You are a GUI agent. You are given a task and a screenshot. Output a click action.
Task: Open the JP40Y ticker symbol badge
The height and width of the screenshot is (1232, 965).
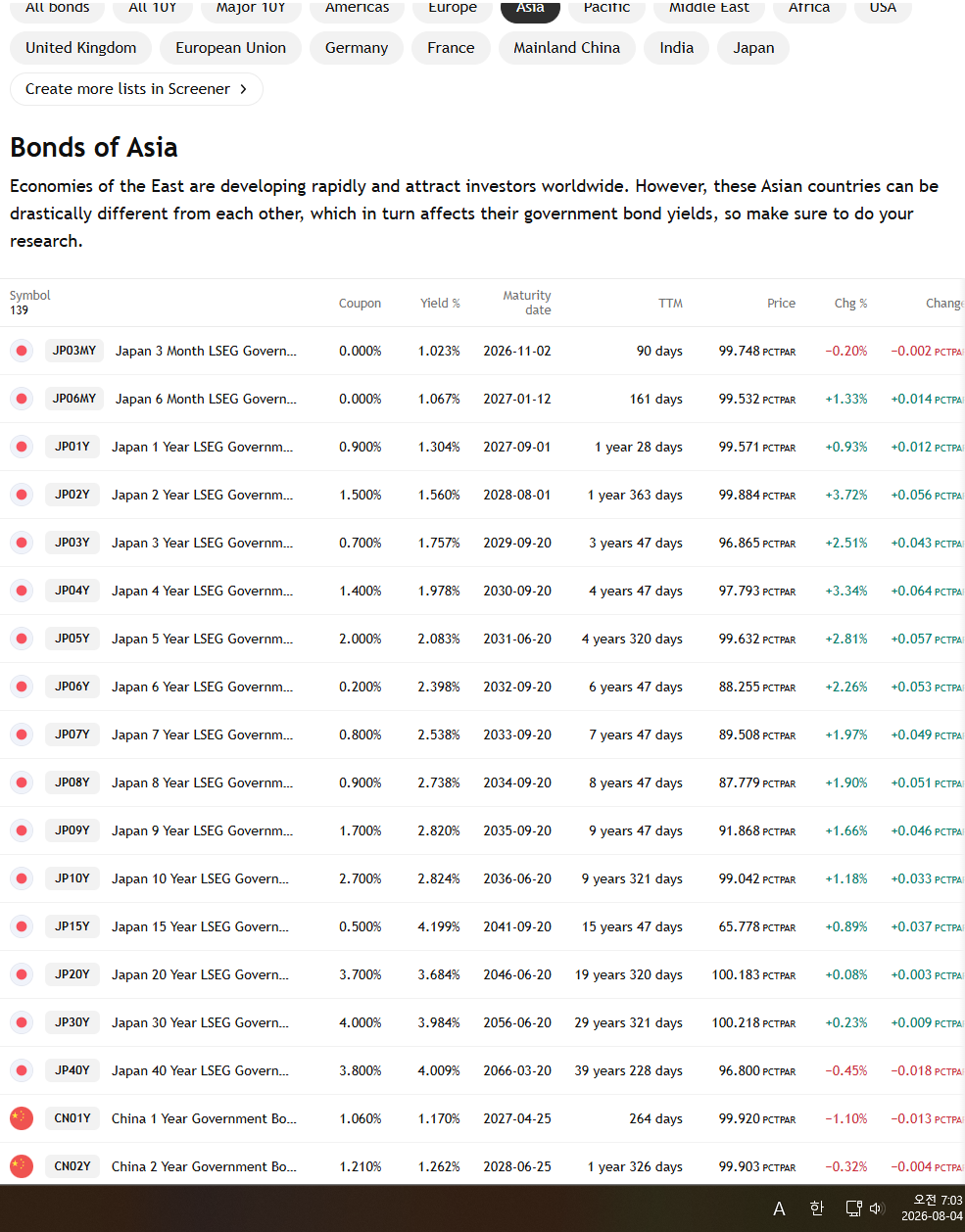click(72, 1070)
